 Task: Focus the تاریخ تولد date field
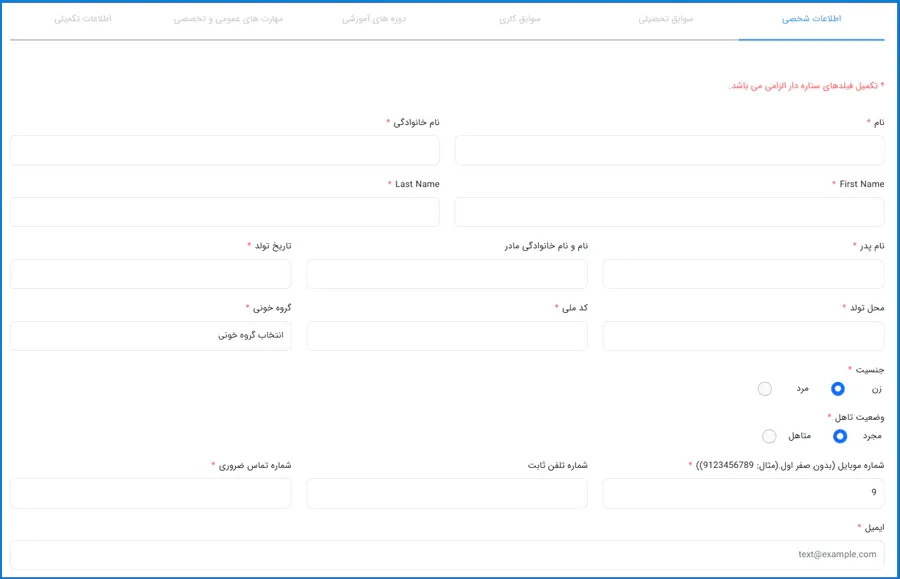click(x=150, y=274)
